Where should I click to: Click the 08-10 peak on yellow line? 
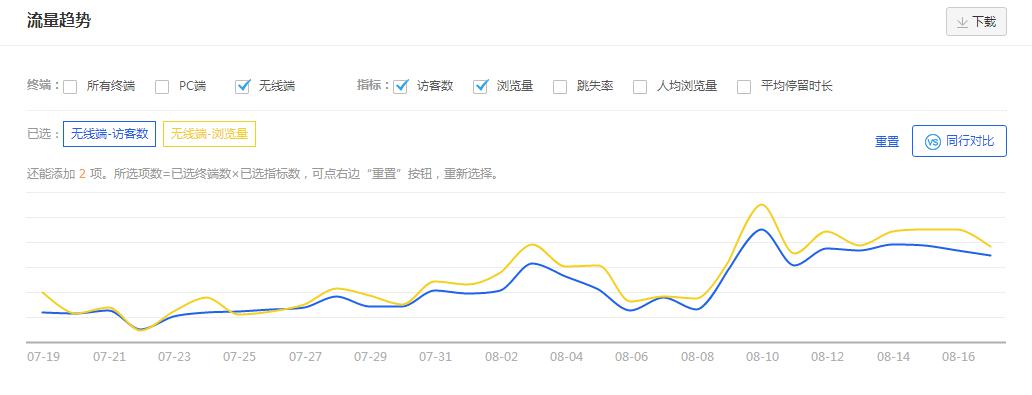pyautogui.click(x=761, y=205)
